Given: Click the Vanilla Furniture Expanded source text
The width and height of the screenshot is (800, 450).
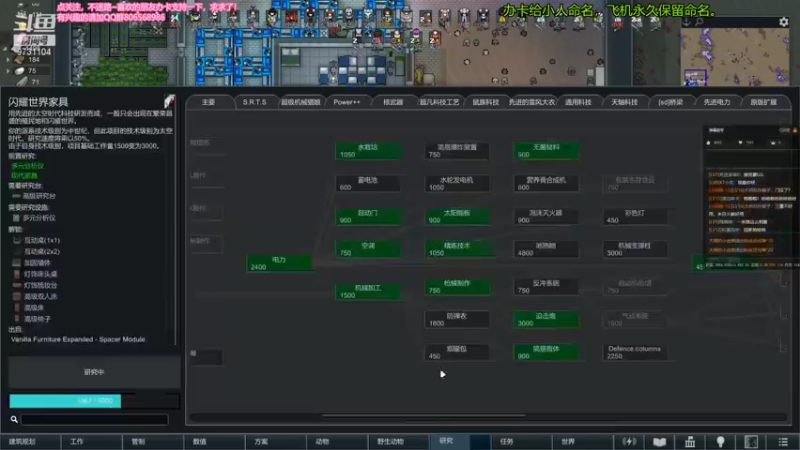Looking at the screenshot, I should tap(78, 339).
